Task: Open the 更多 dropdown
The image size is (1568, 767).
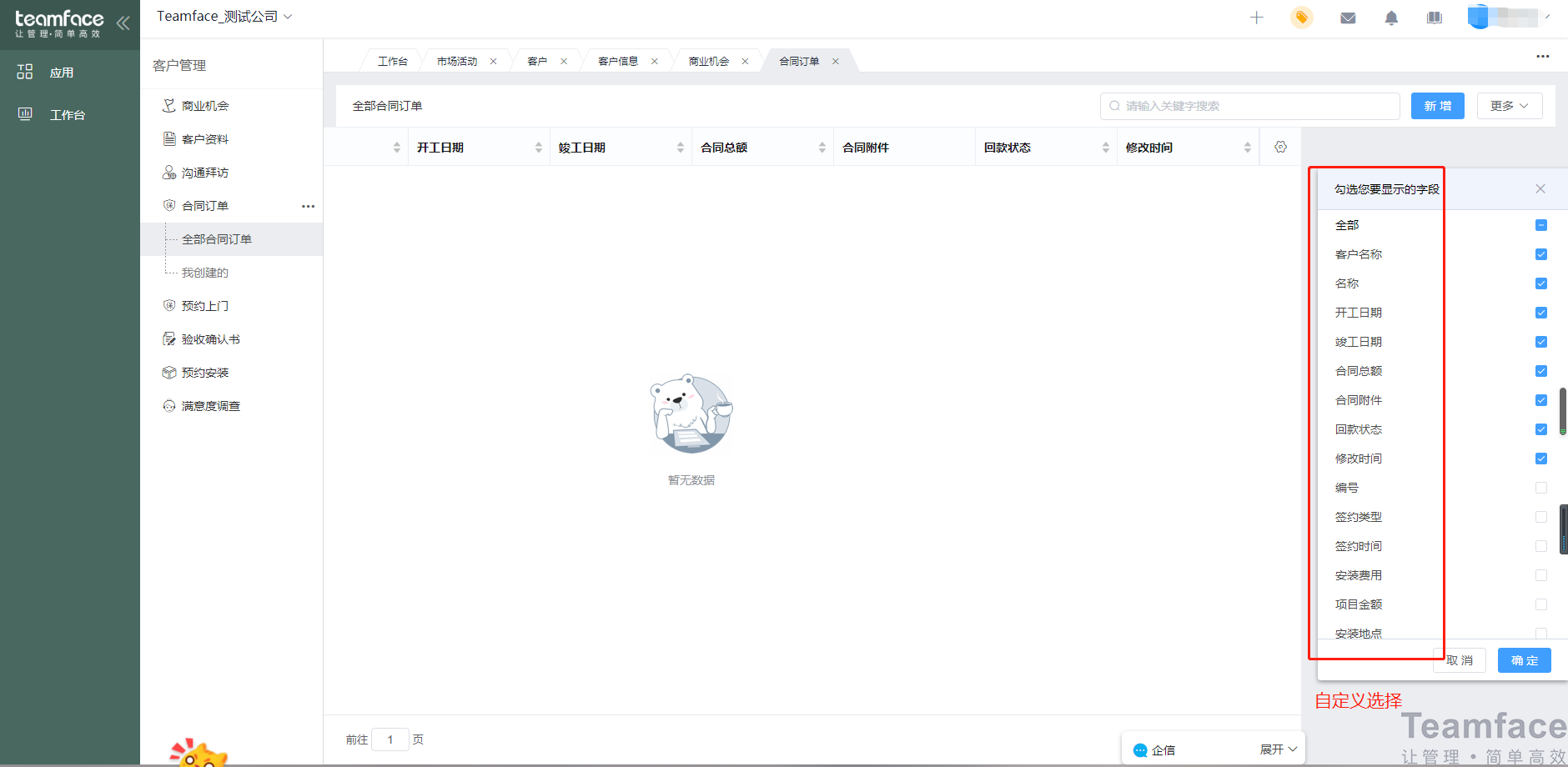Action: 1508,105
